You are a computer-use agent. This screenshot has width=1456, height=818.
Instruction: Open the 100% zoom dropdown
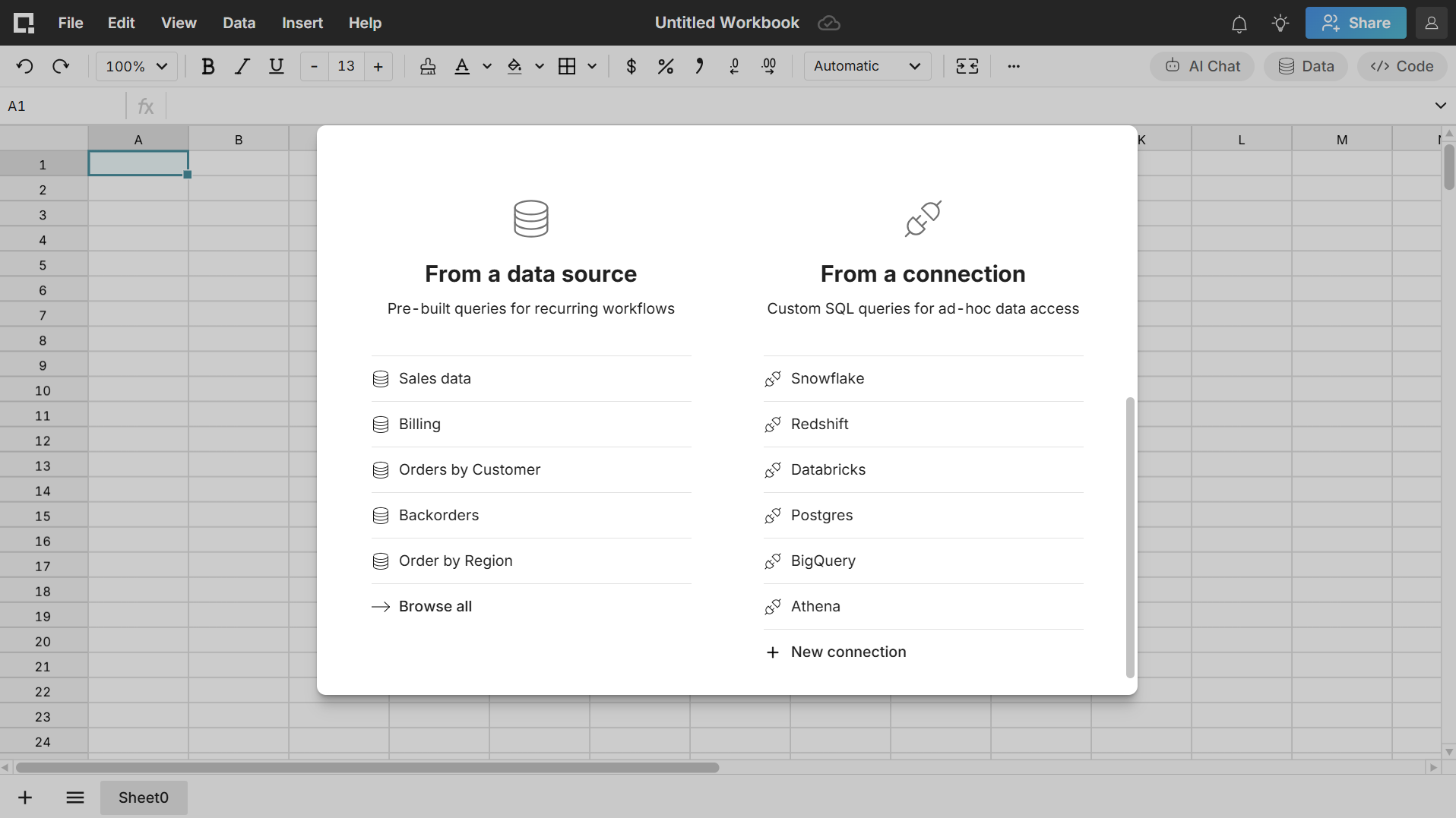pos(137,66)
